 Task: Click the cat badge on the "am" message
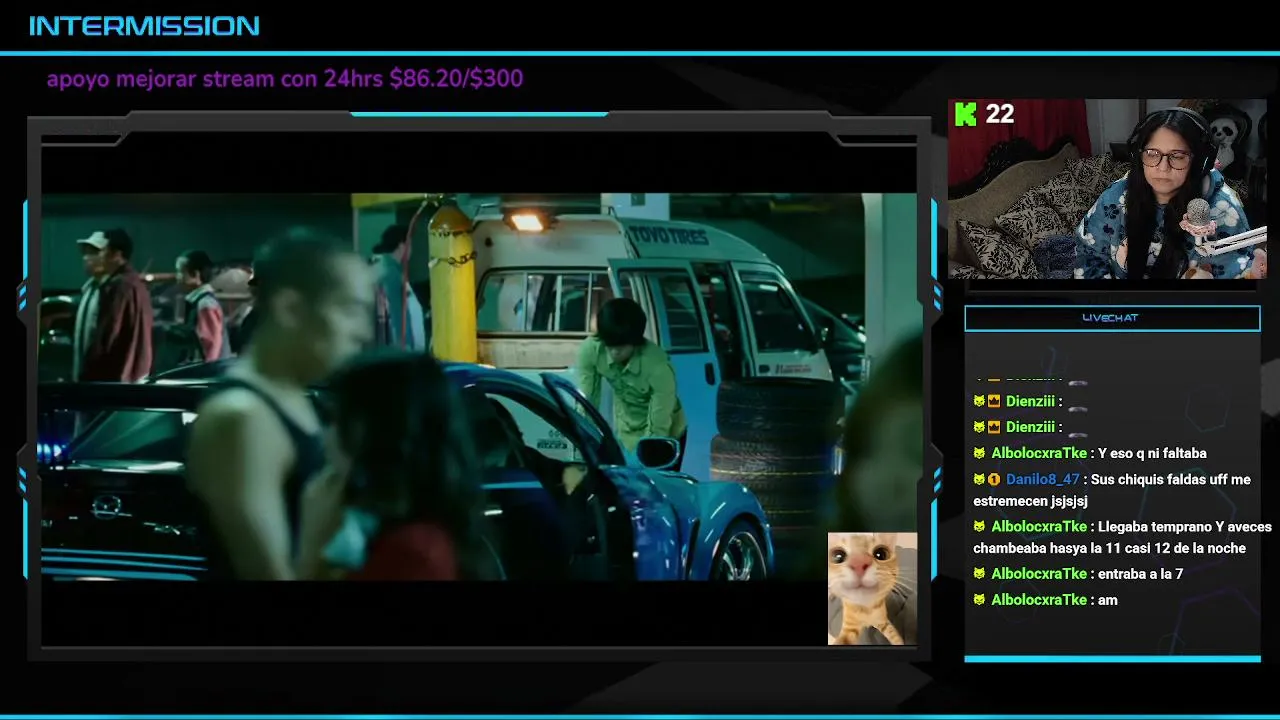tap(979, 600)
